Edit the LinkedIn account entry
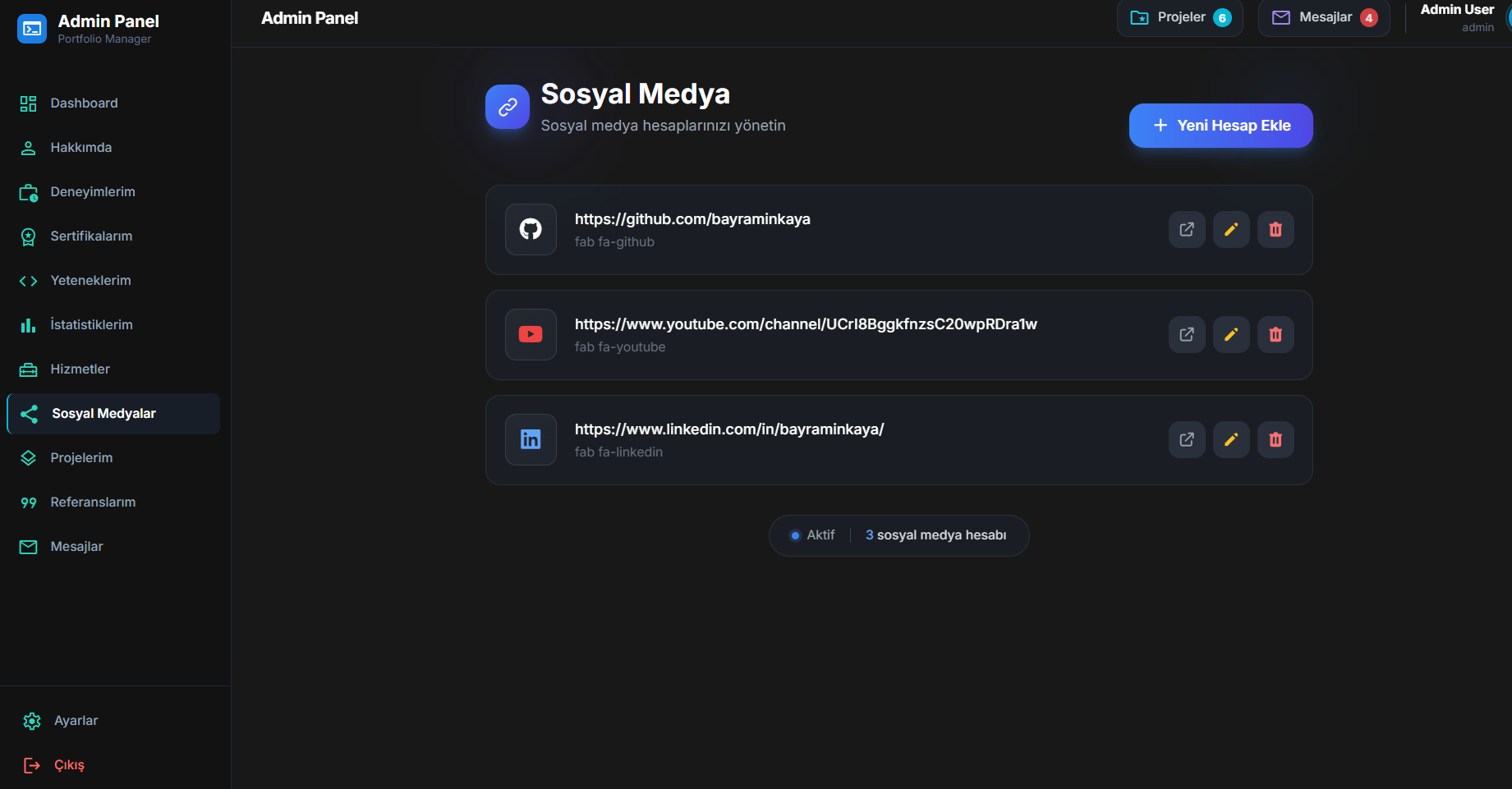The image size is (1512, 789). click(x=1231, y=439)
